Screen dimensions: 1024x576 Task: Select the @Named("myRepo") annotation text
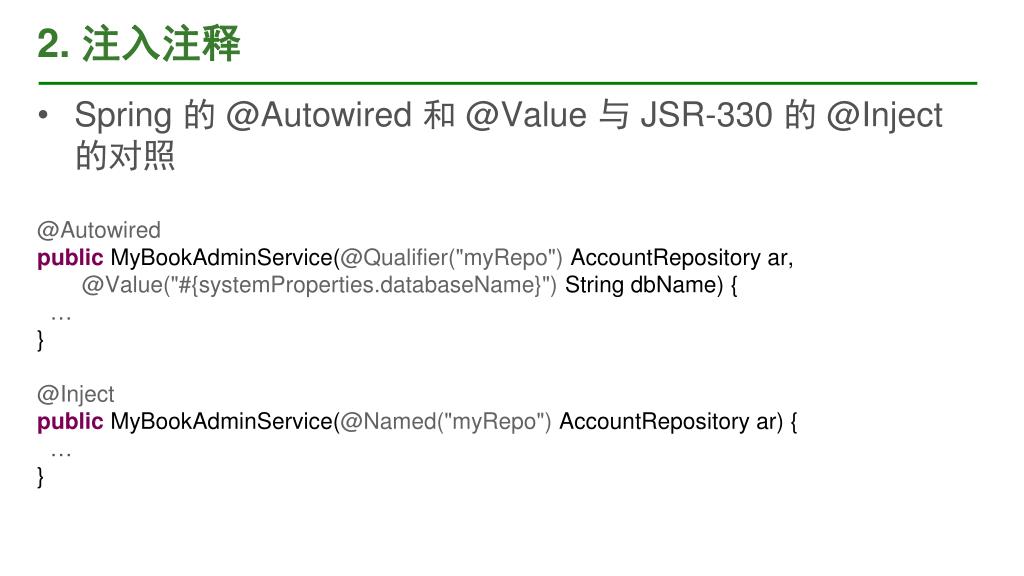click(445, 422)
